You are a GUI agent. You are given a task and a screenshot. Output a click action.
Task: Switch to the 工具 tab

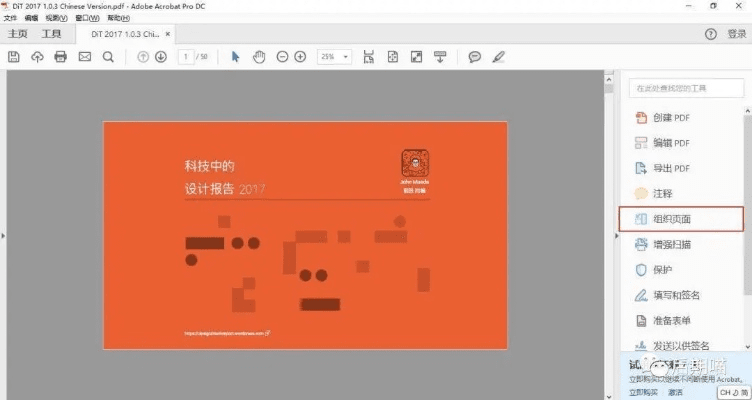click(x=51, y=34)
